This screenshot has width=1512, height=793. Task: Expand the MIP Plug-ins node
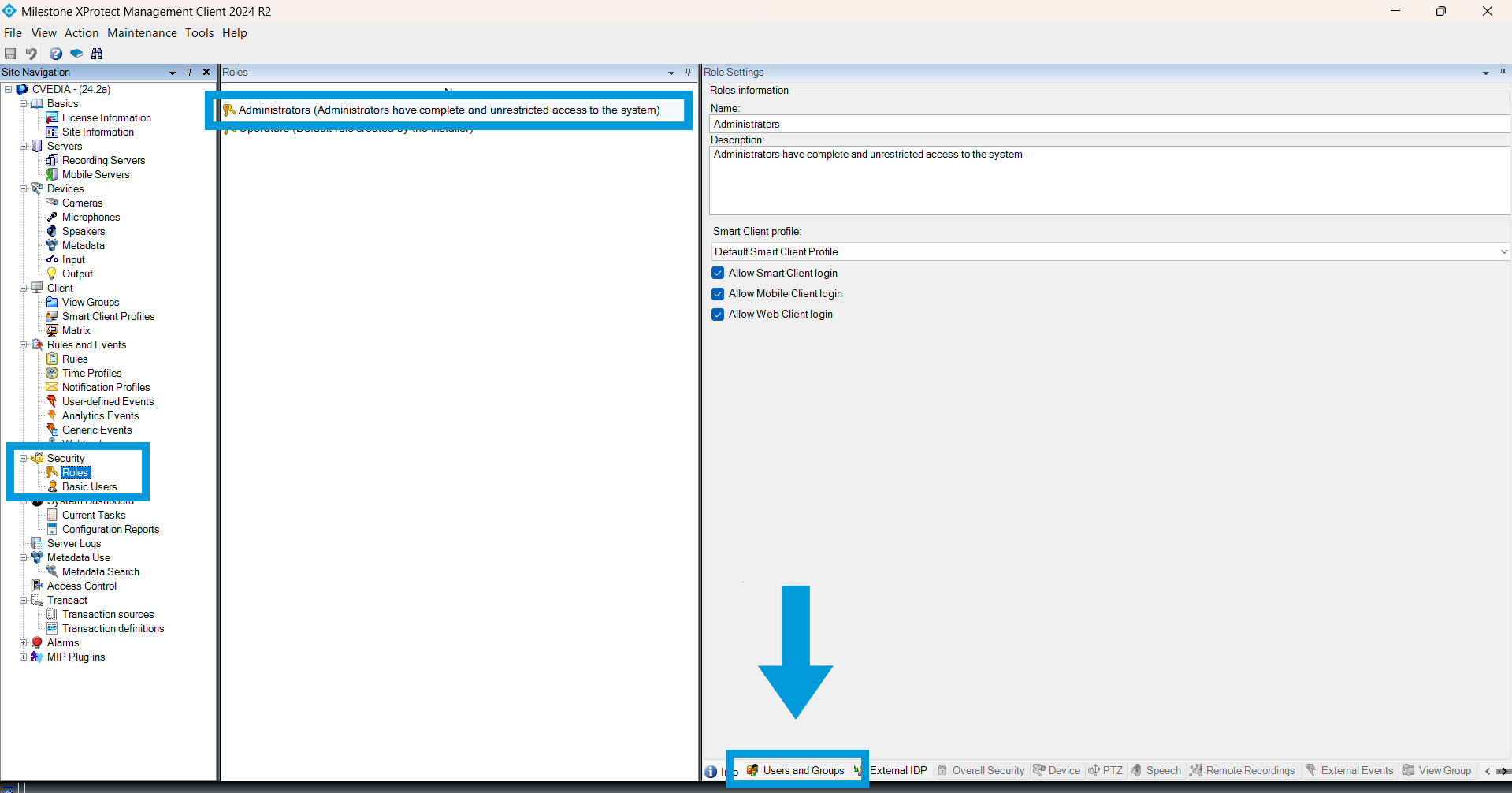(23, 657)
